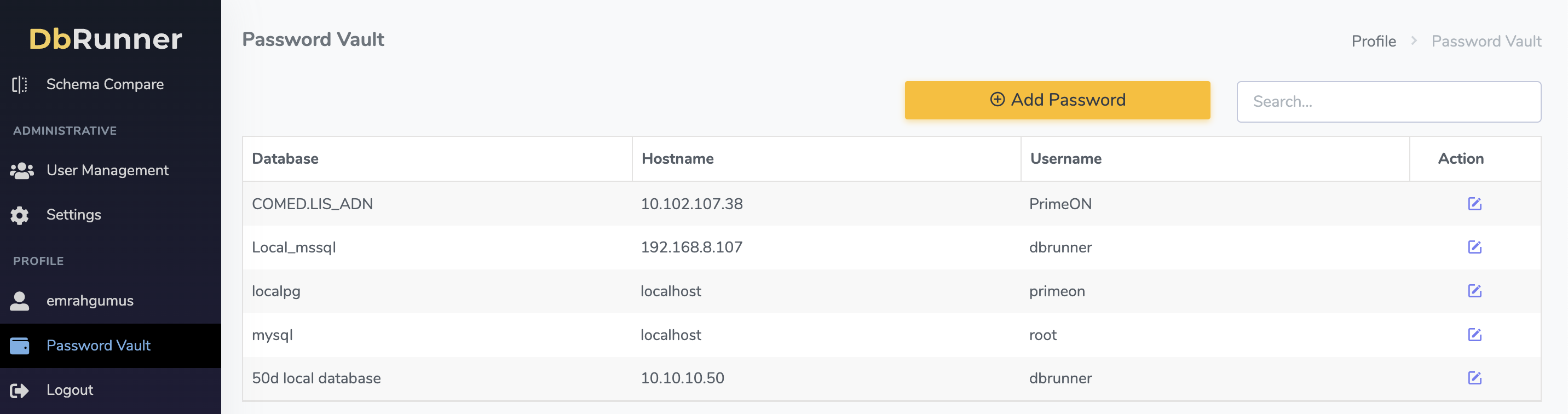Click the Settings gear icon

pyautogui.click(x=20, y=216)
